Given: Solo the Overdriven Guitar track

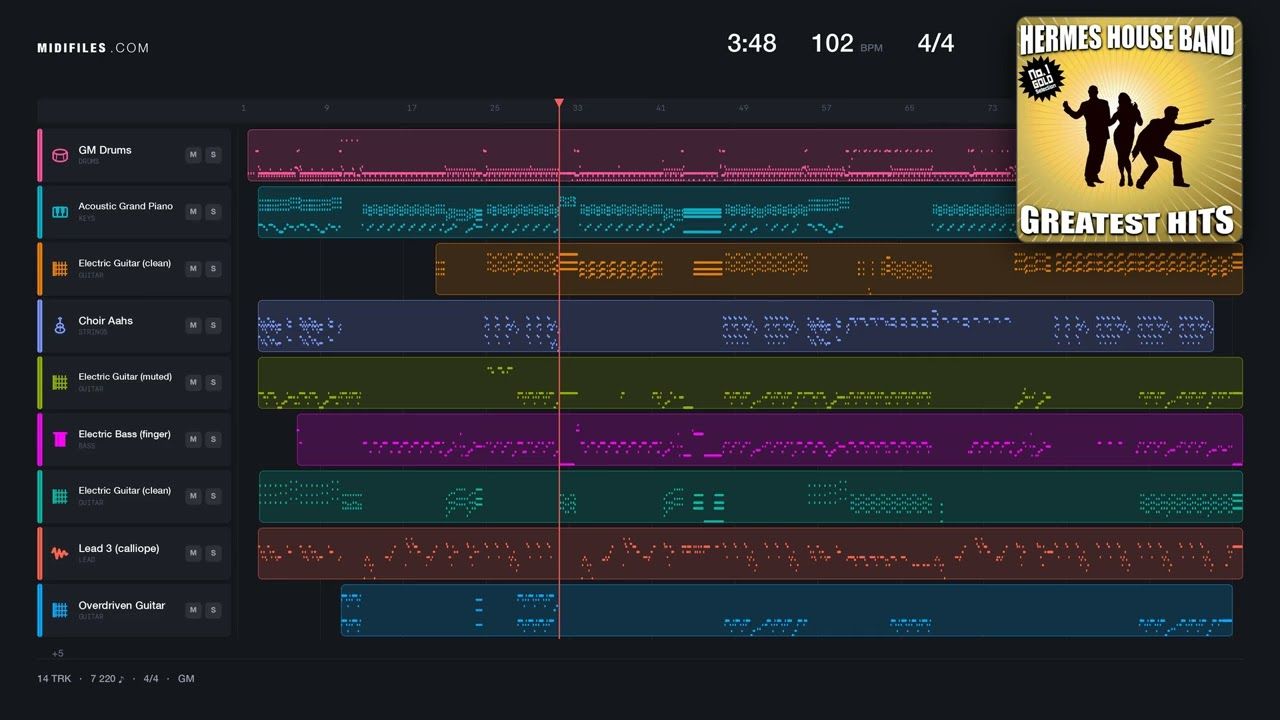Looking at the screenshot, I should (x=213, y=610).
